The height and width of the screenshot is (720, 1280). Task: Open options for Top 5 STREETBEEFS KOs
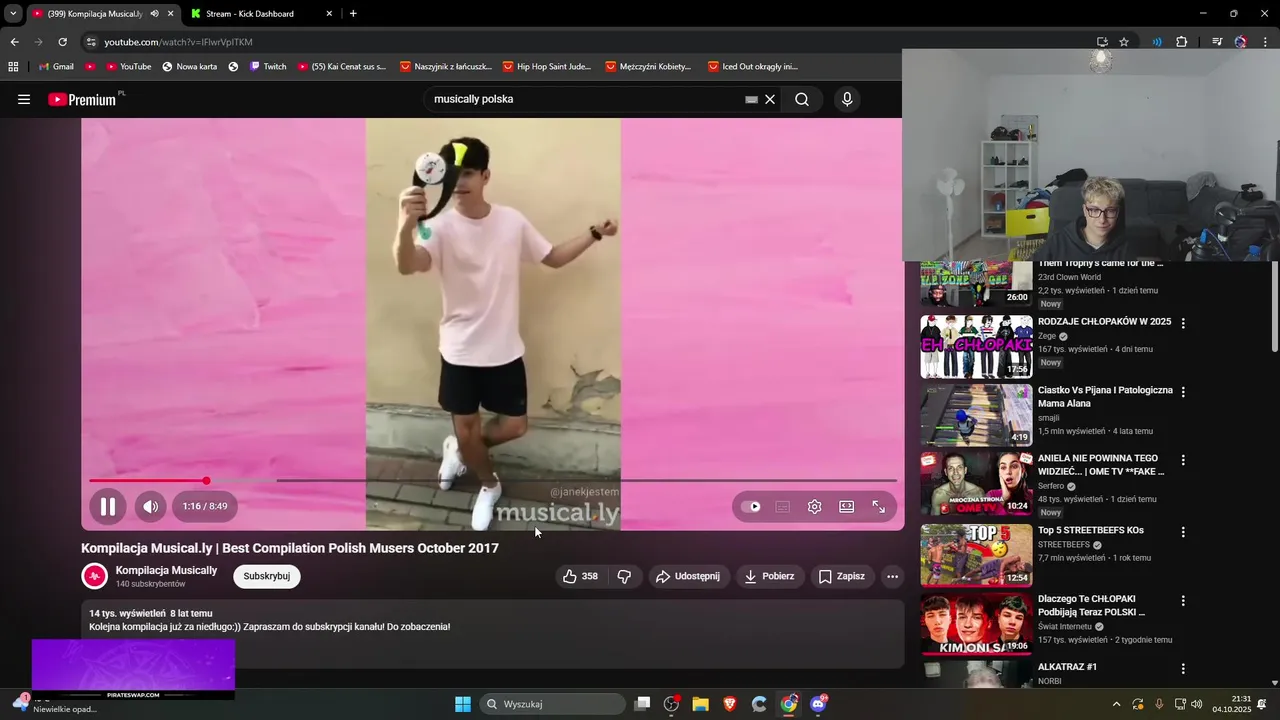point(1183,532)
